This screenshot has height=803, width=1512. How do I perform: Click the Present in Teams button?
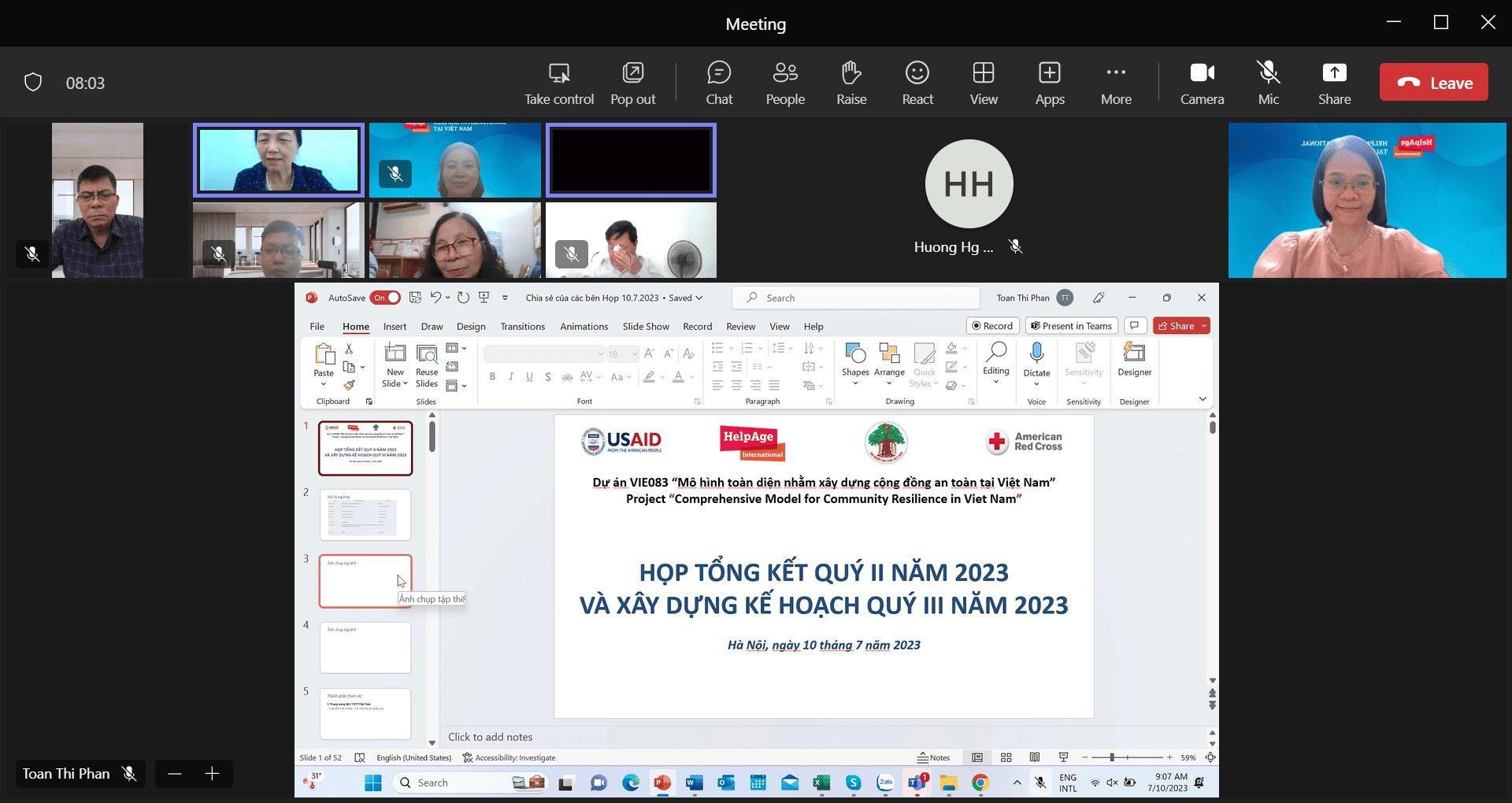pos(1072,326)
